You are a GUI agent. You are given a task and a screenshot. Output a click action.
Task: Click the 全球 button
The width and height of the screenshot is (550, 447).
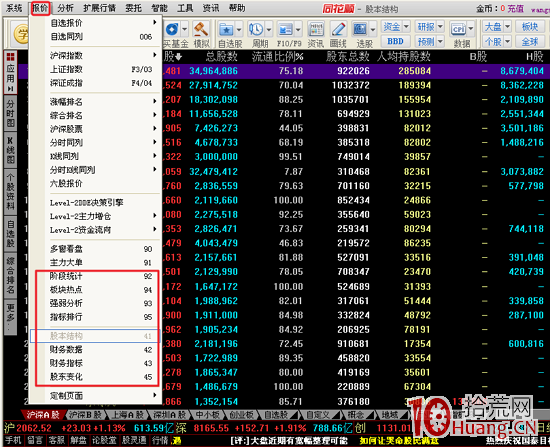coord(530,42)
